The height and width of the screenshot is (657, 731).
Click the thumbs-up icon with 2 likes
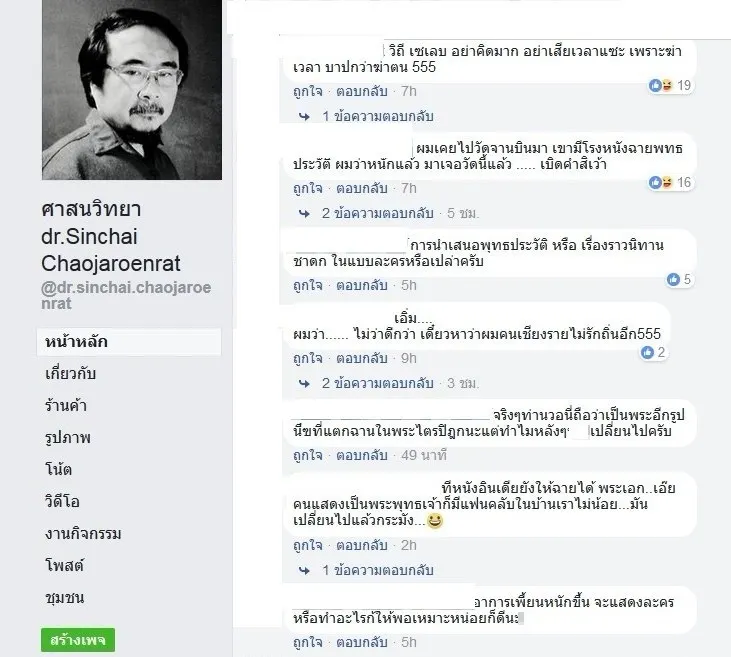pyautogui.click(x=647, y=353)
